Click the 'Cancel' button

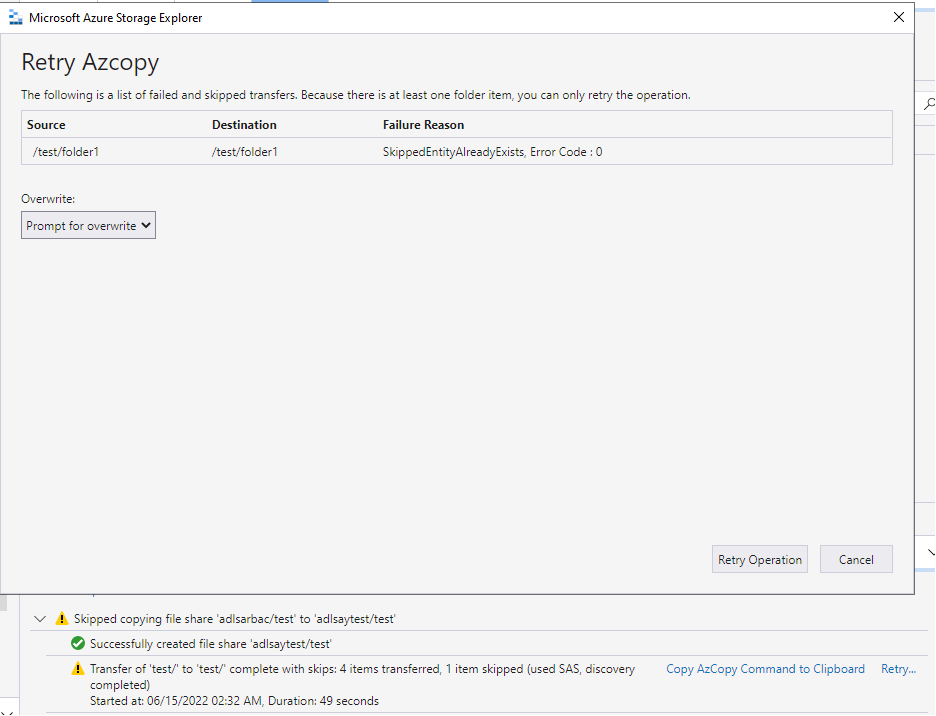856,559
